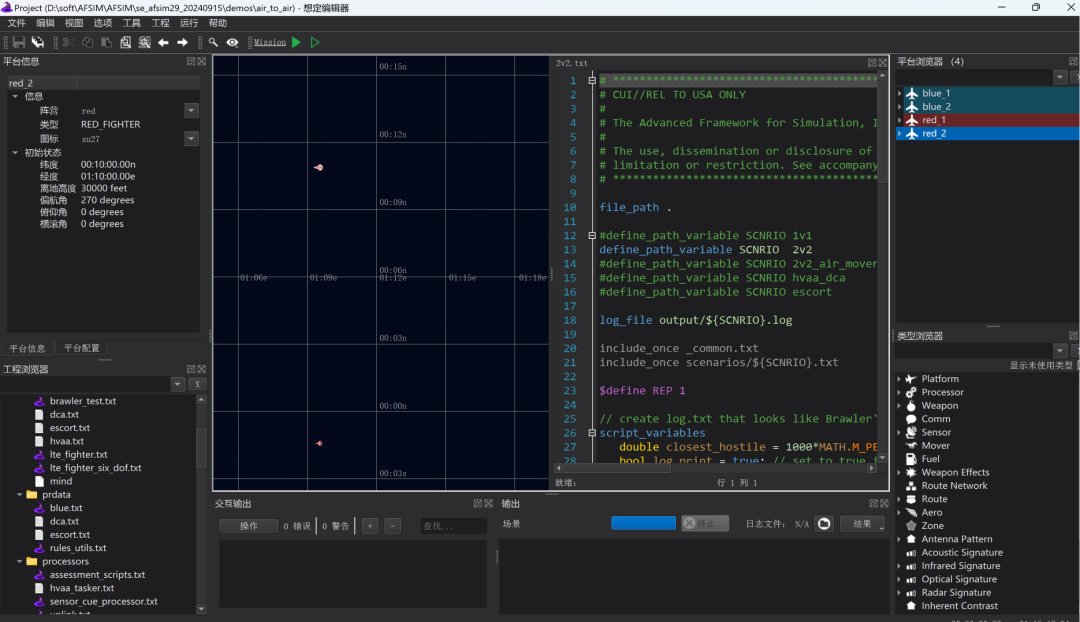Open the 运行 menu
This screenshot has height=622, width=1080.
189,23
